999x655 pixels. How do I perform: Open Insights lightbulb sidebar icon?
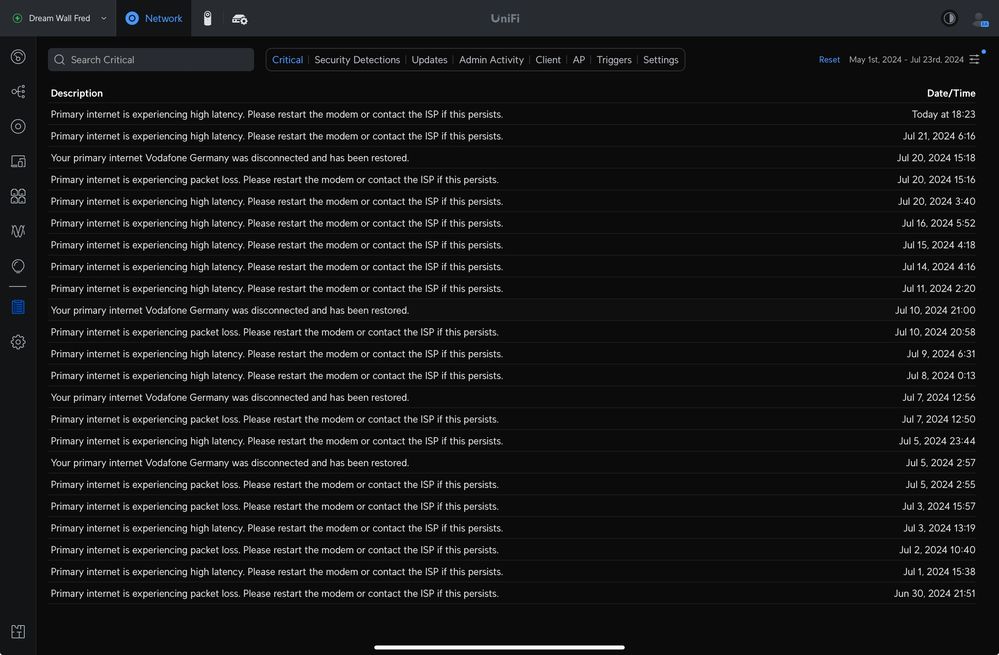pyautogui.click(x=18, y=266)
